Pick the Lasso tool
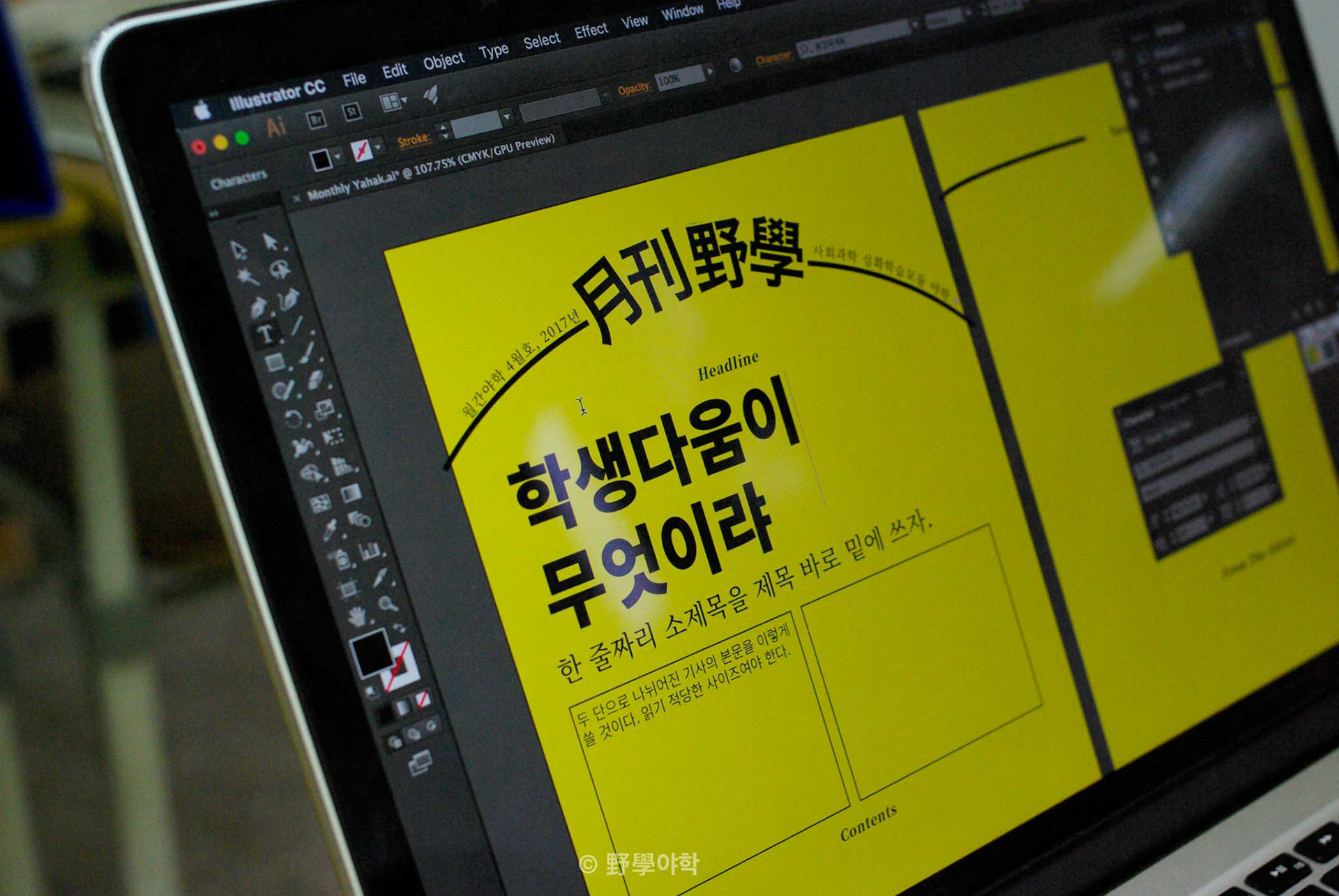 point(280,269)
